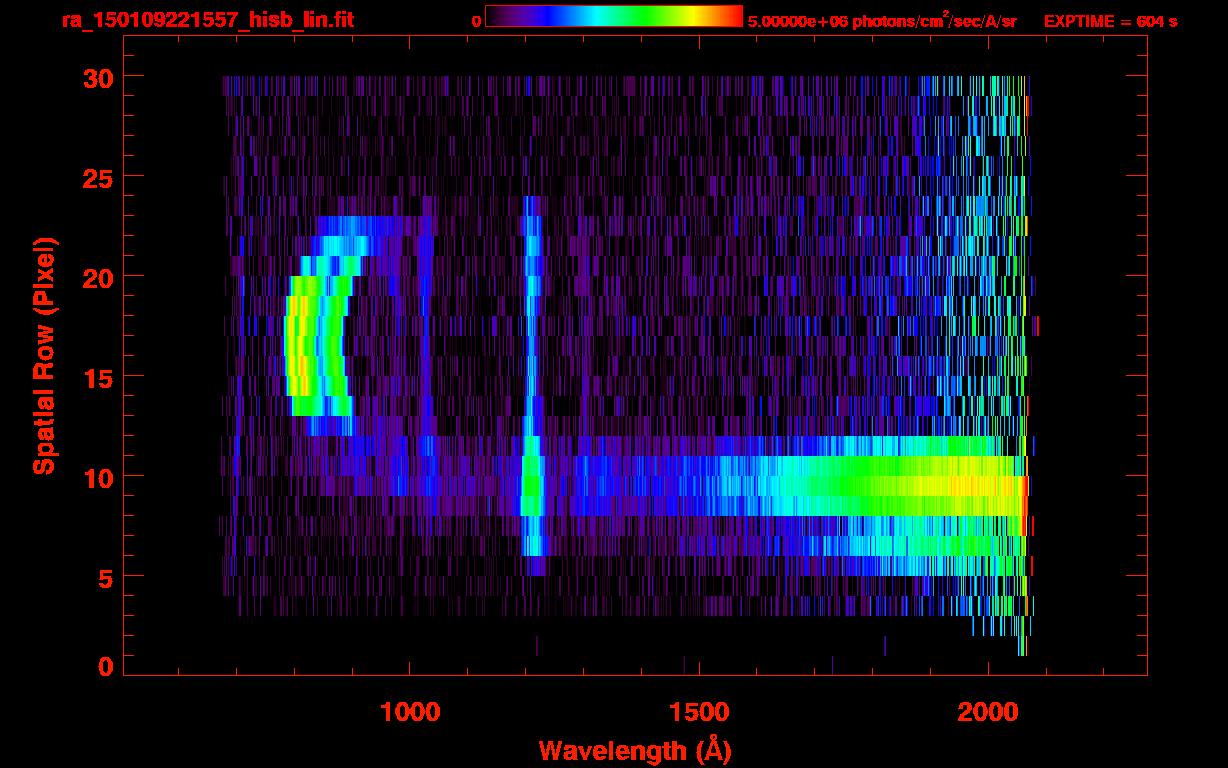The width and height of the screenshot is (1228, 768).
Task: Click the y-axis tick label 30
Action: click(x=96, y=77)
